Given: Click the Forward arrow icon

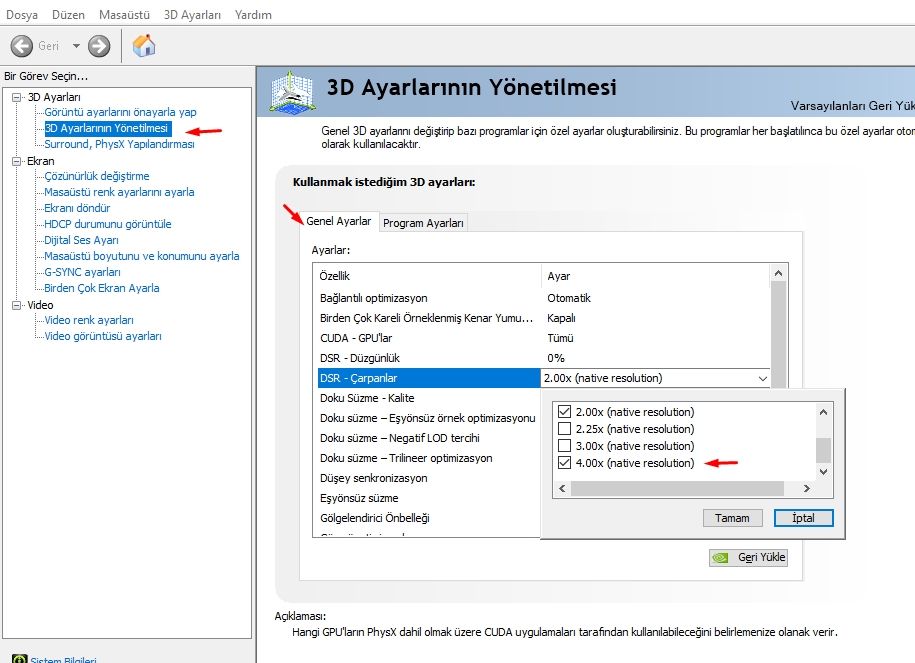Looking at the screenshot, I should tap(99, 46).
